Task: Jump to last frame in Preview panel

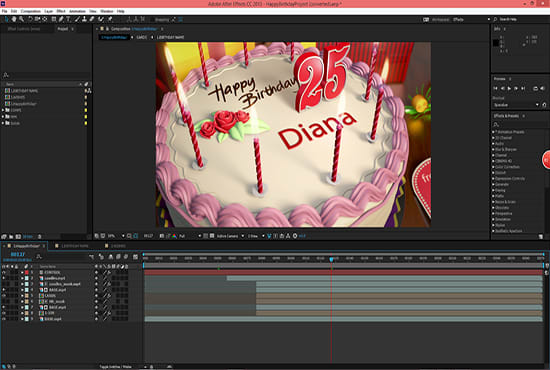Action: (x=523, y=88)
